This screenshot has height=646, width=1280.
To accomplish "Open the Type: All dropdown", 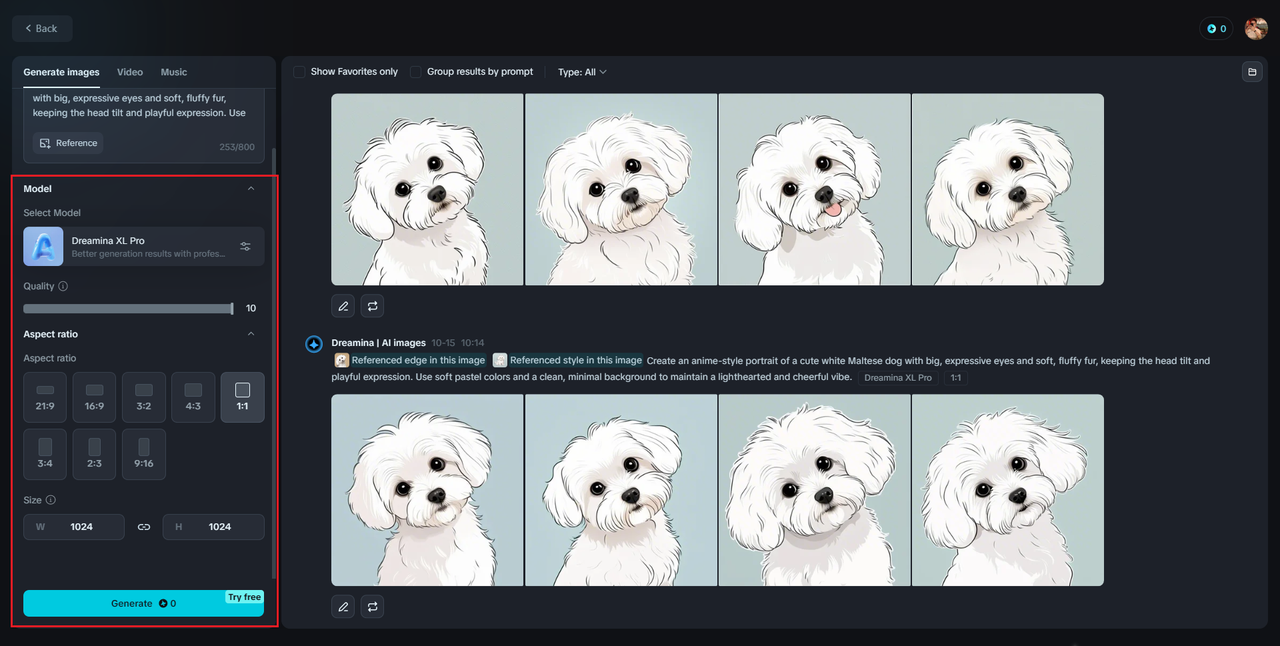I will coord(582,72).
